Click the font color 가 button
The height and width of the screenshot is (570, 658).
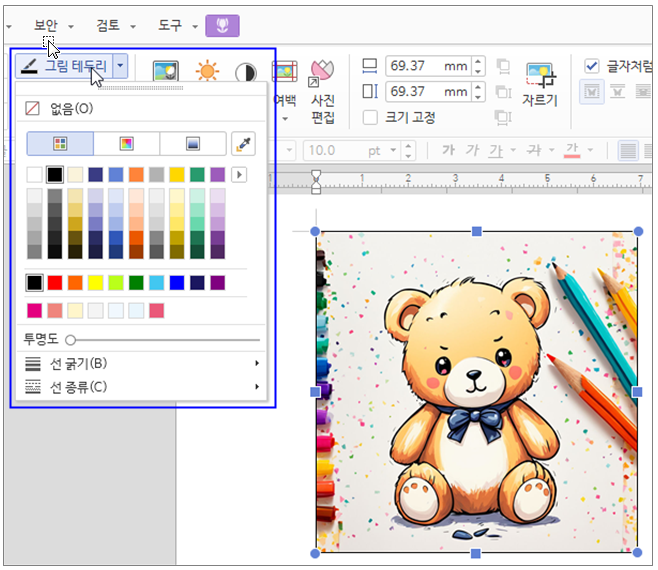point(572,150)
